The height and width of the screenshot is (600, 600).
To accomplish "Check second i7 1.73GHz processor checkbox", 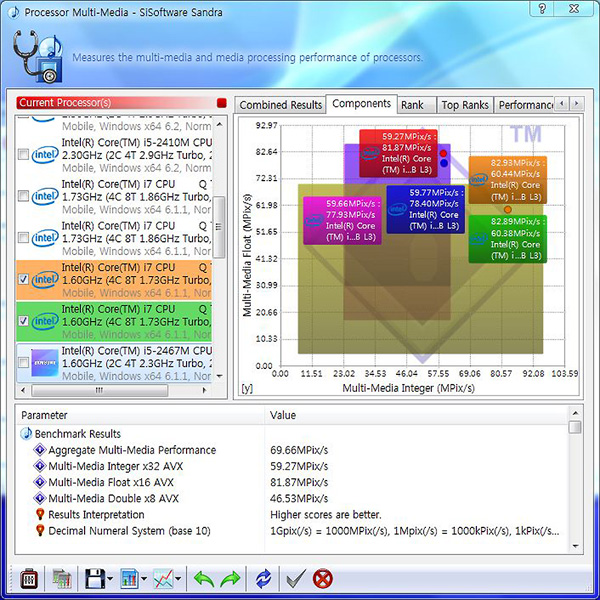I will click(x=23, y=238).
